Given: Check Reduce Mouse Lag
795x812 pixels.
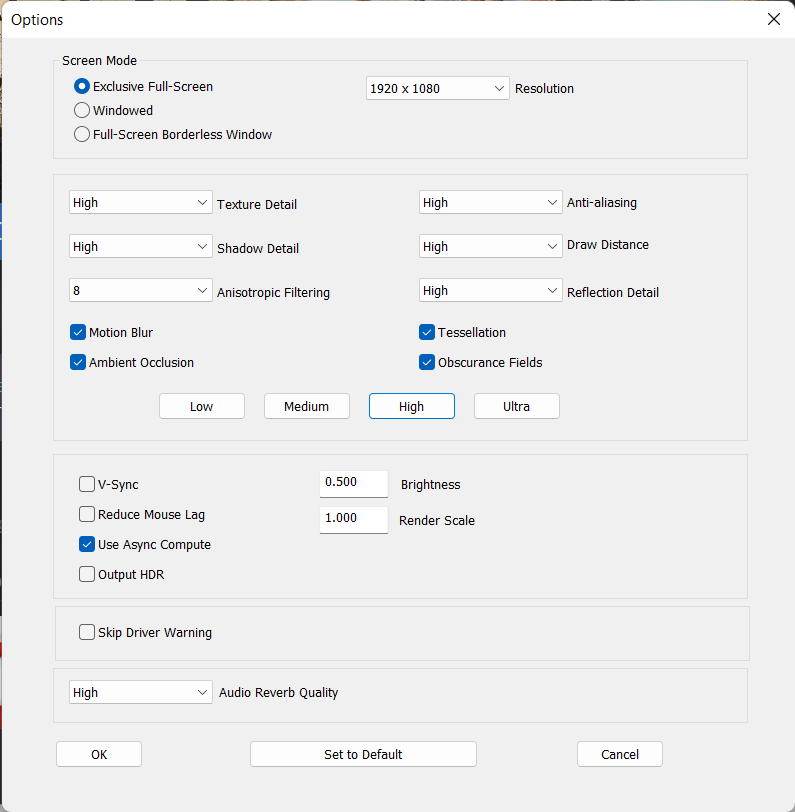Looking at the screenshot, I should [x=86, y=514].
